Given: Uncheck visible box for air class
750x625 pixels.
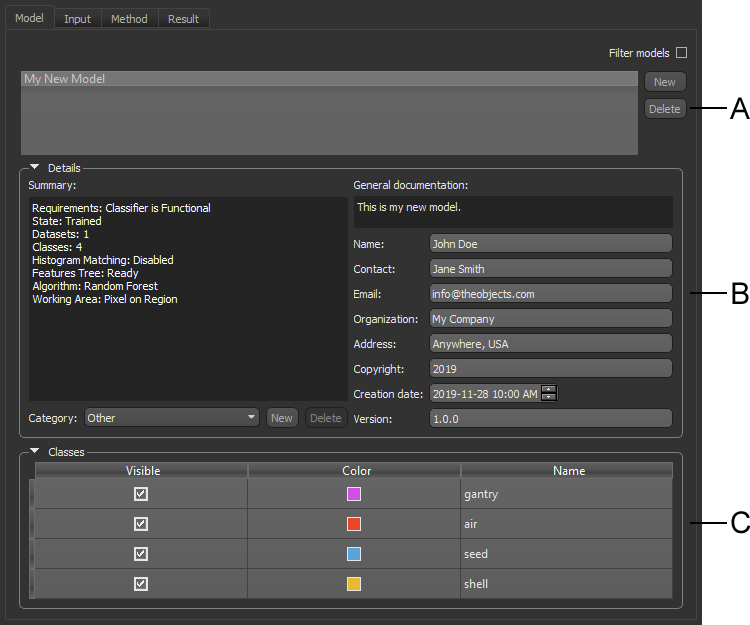Looking at the screenshot, I should [141, 524].
